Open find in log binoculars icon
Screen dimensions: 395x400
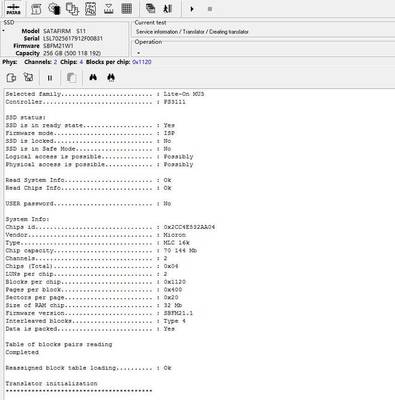[x=93, y=77]
